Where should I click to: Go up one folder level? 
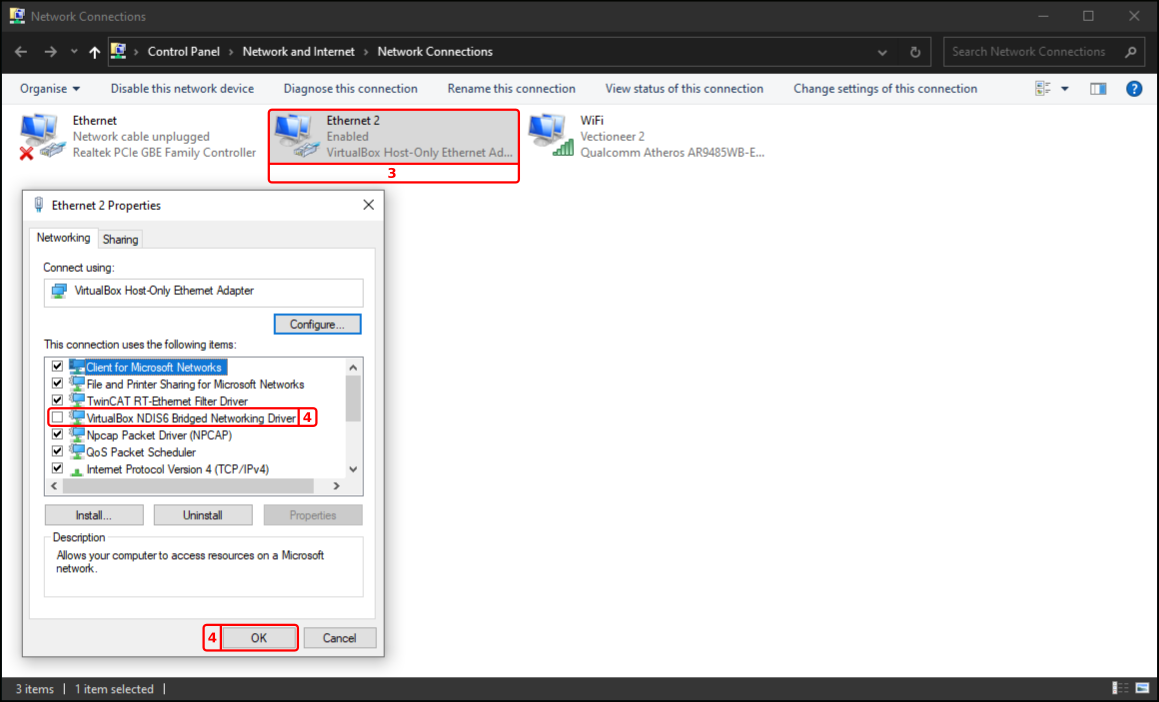point(95,52)
